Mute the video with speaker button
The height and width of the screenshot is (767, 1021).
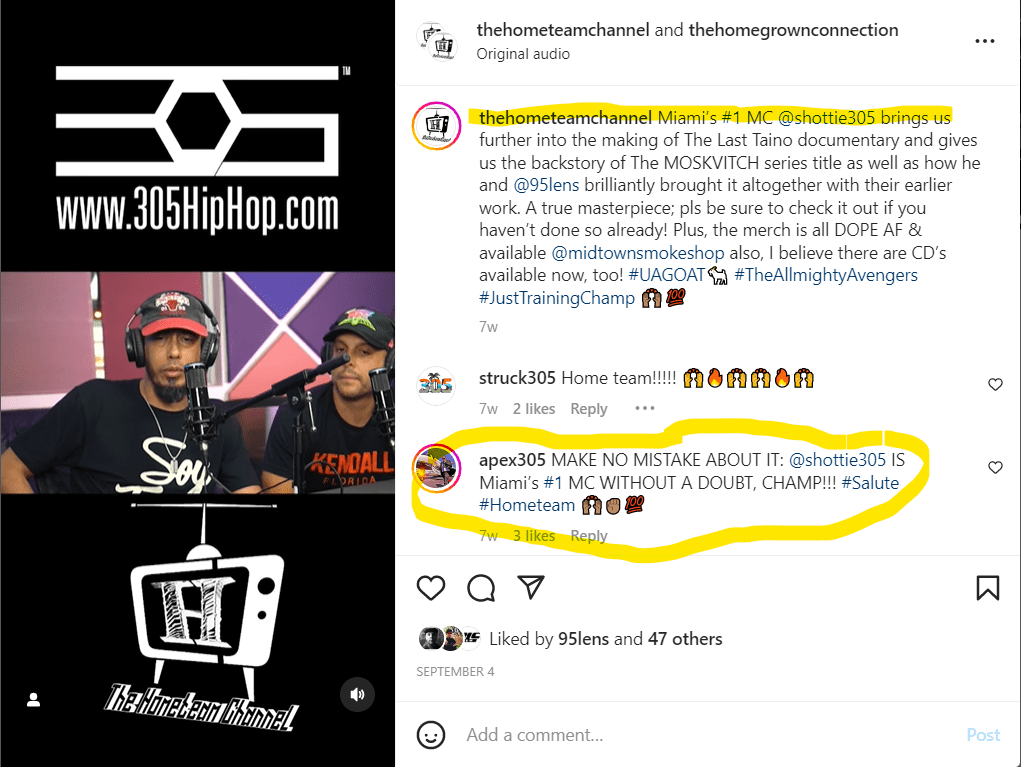[x=357, y=695]
